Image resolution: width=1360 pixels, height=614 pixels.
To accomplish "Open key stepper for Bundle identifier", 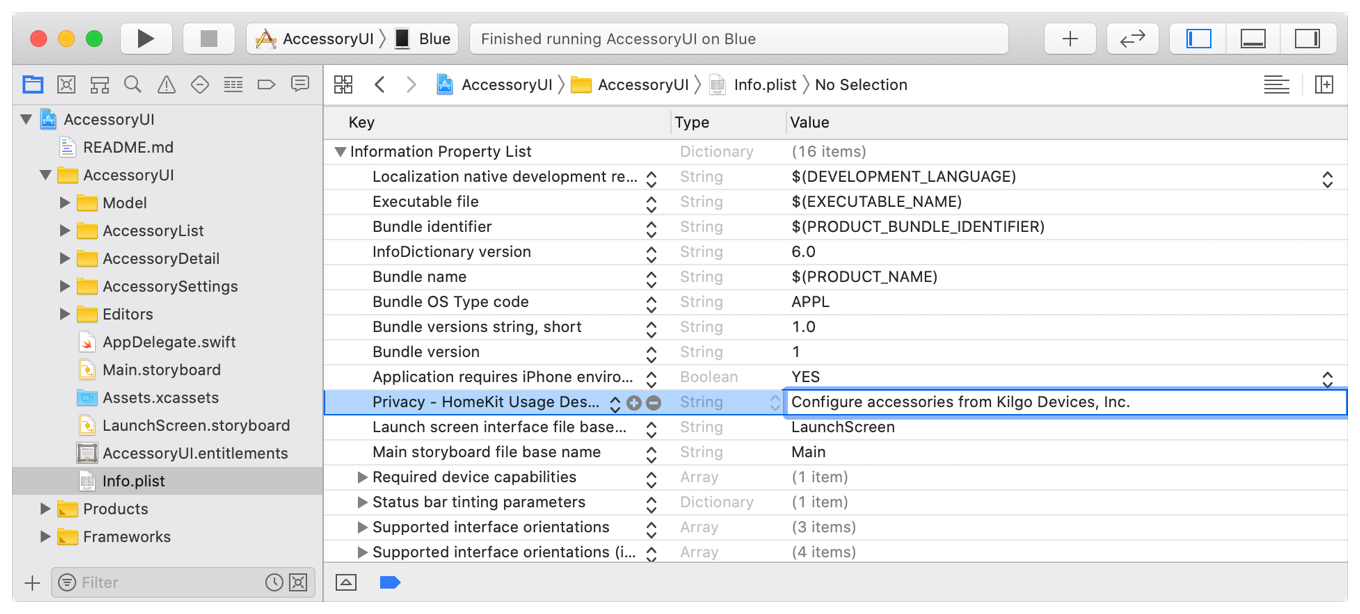I will (x=651, y=228).
